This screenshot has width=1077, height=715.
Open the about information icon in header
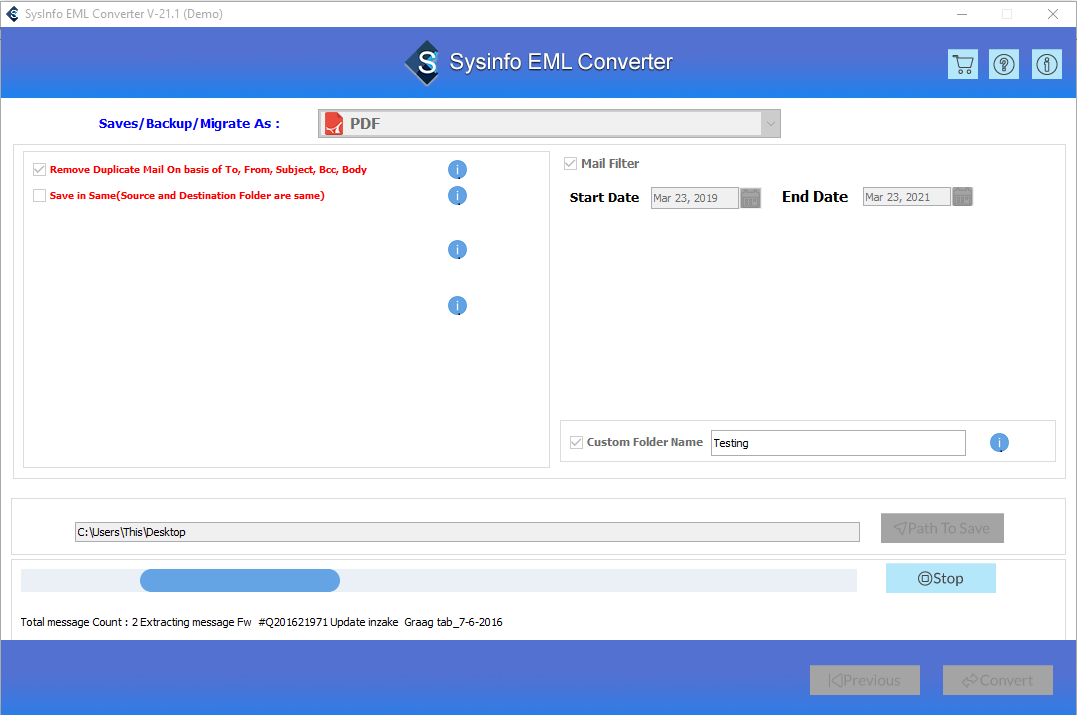coord(1047,65)
